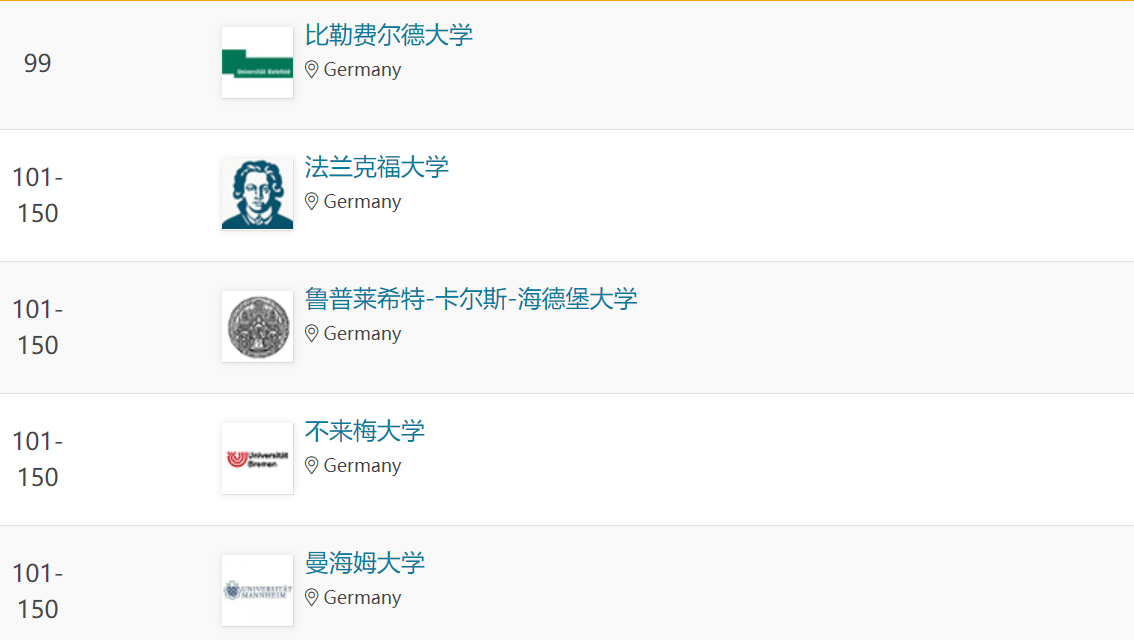Open the 不来梅大学 university link
The width and height of the screenshot is (1134, 640).
[364, 431]
